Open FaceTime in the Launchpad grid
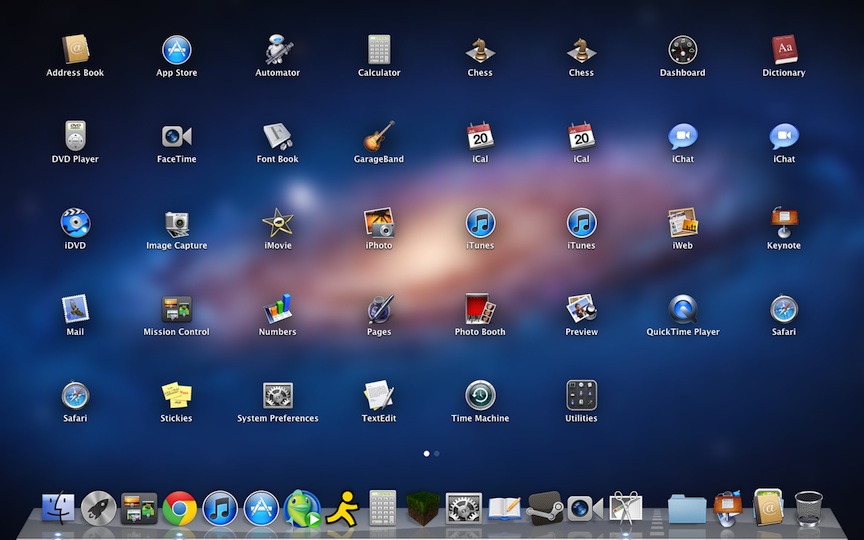The width and height of the screenshot is (864, 540). click(176, 136)
